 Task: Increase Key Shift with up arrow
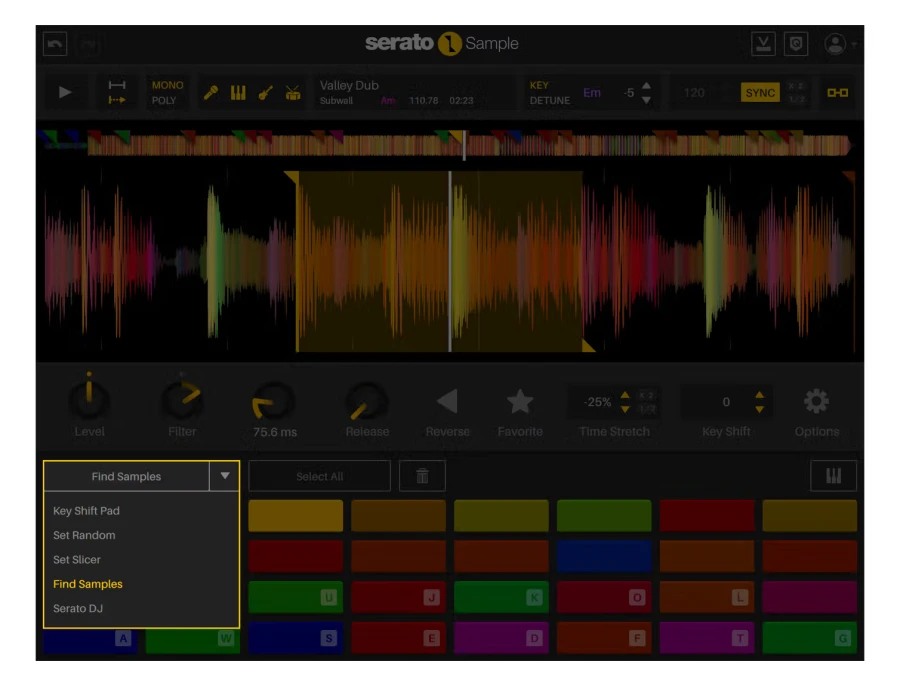pyautogui.click(x=759, y=395)
